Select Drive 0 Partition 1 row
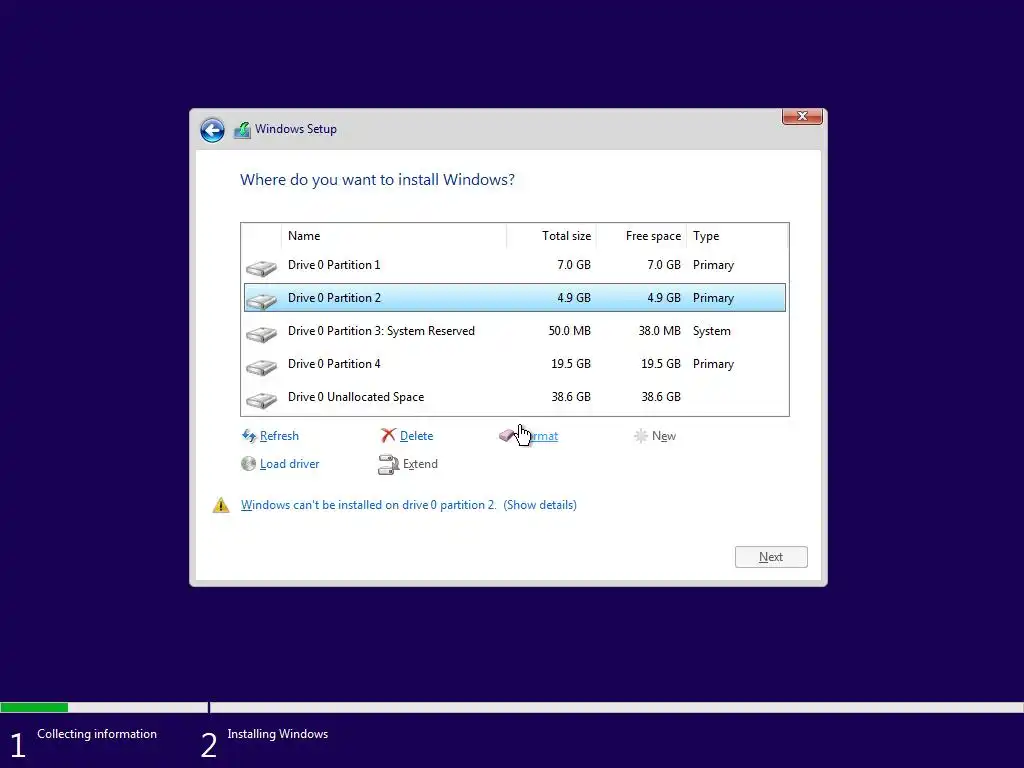 tap(515, 264)
